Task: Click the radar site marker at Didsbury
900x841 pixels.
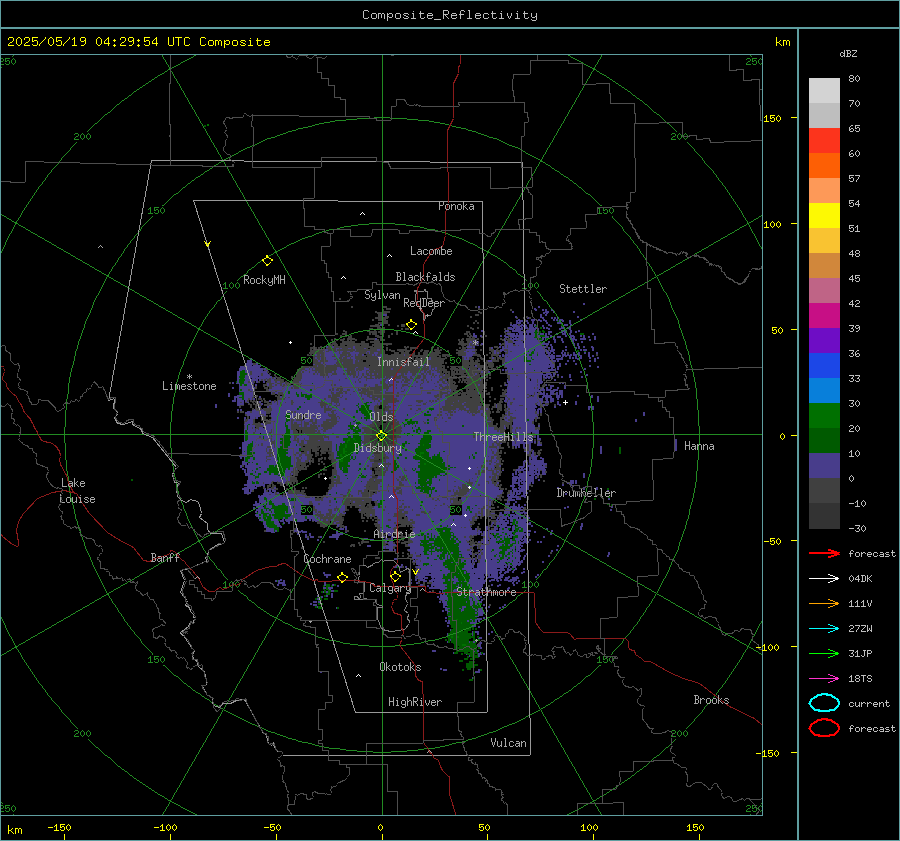Action: pos(381,436)
